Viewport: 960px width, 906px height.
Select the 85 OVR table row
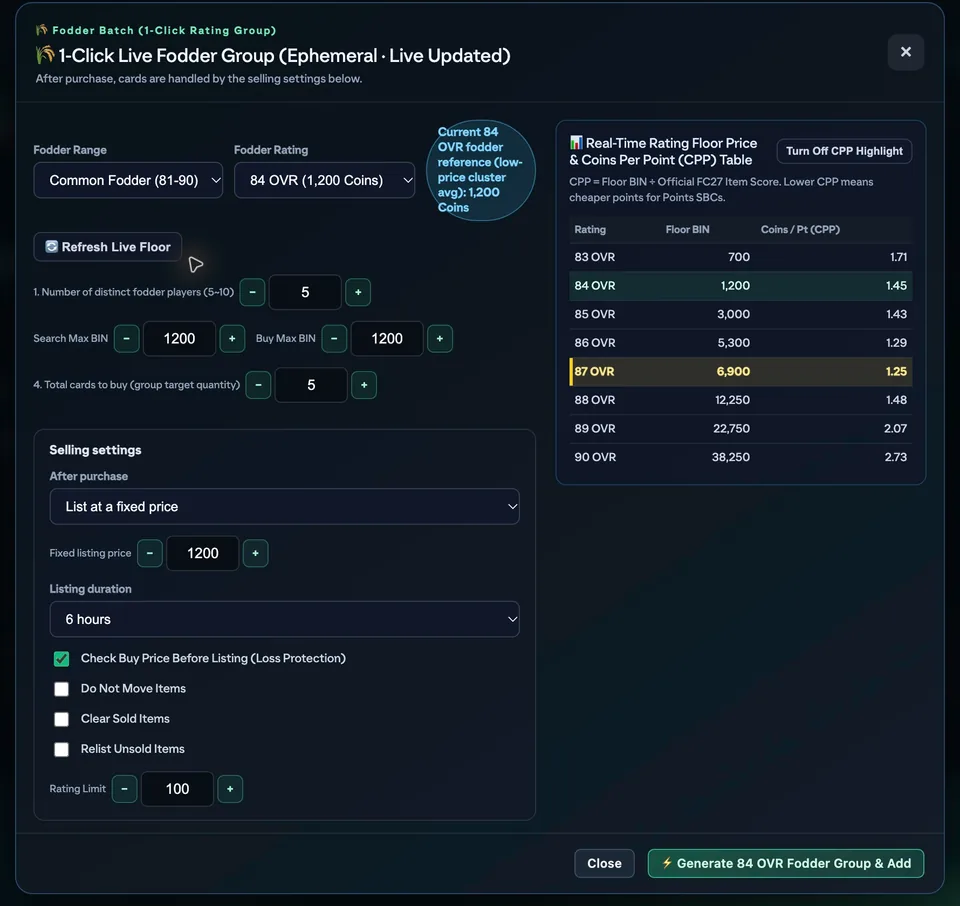click(x=740, y=314)
